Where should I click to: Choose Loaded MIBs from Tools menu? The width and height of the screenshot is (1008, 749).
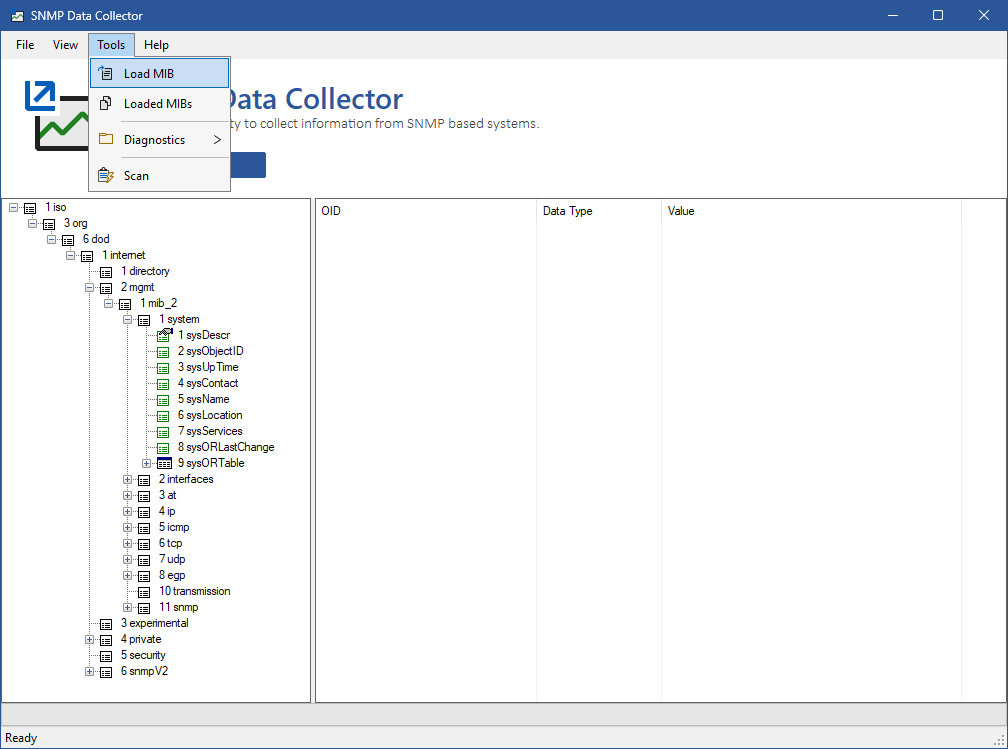(x=158, y=103)
